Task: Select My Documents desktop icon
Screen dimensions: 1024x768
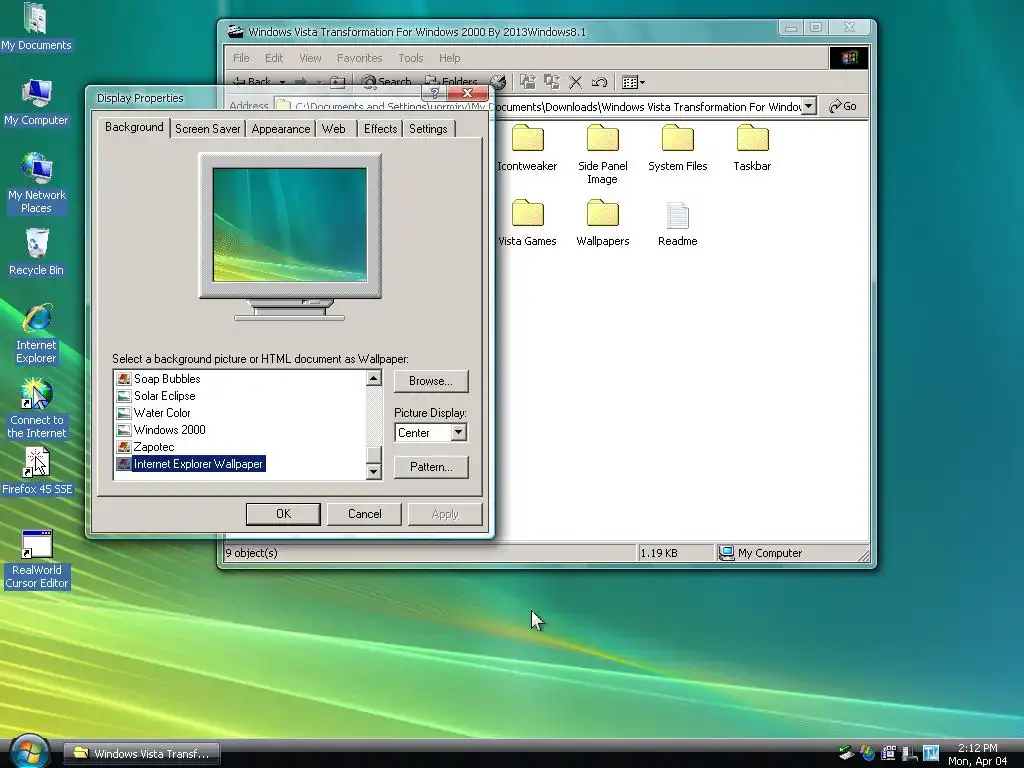Action: pos(36,27)
